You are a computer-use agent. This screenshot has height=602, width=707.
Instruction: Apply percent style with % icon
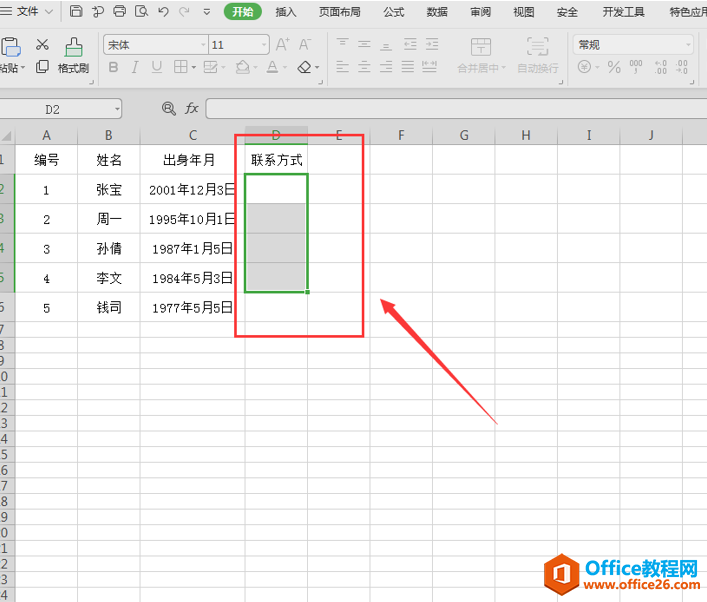pyautogui.click(x=614, y=67)
